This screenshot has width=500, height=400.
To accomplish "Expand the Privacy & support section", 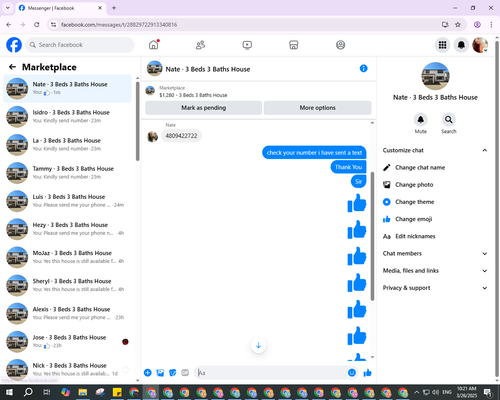I will click(x=484, y=288).
